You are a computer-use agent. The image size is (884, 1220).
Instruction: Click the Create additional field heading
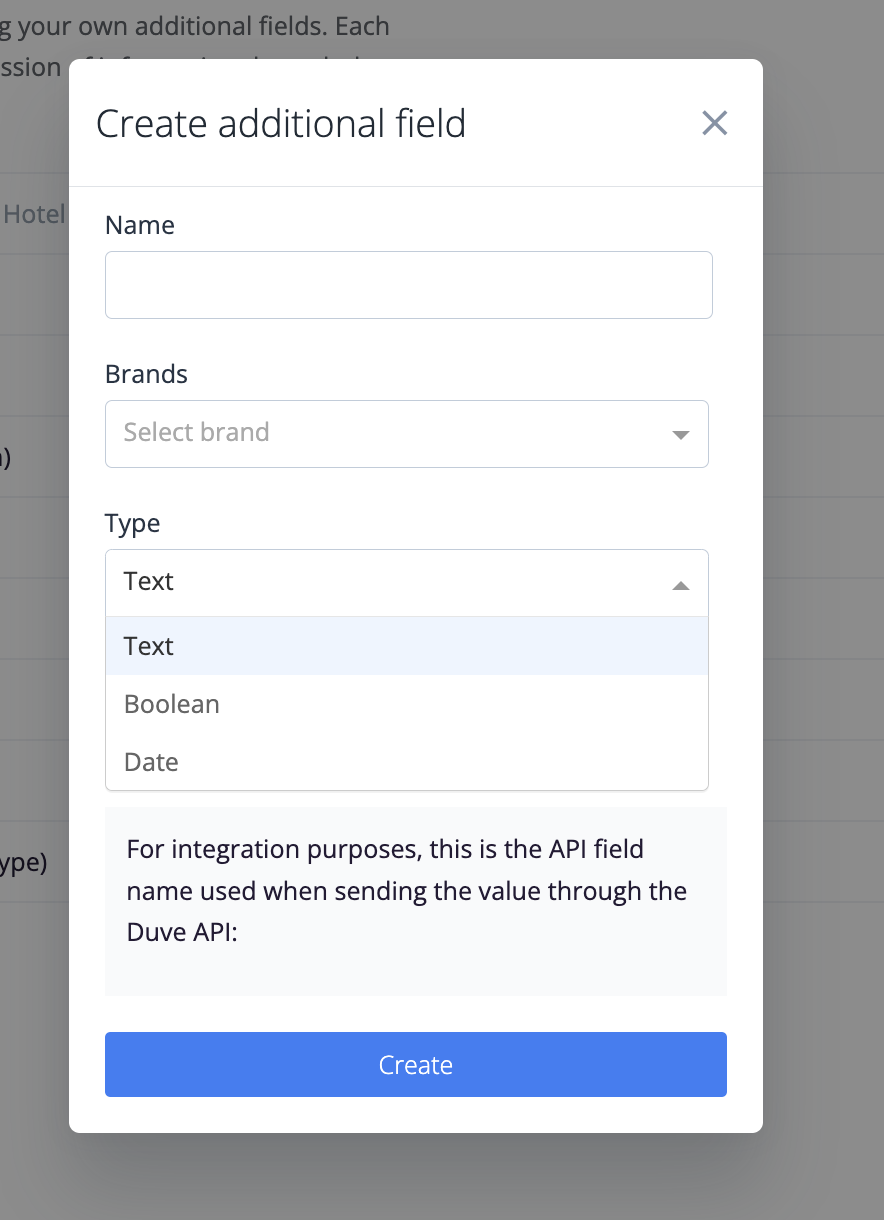point(281,124)
